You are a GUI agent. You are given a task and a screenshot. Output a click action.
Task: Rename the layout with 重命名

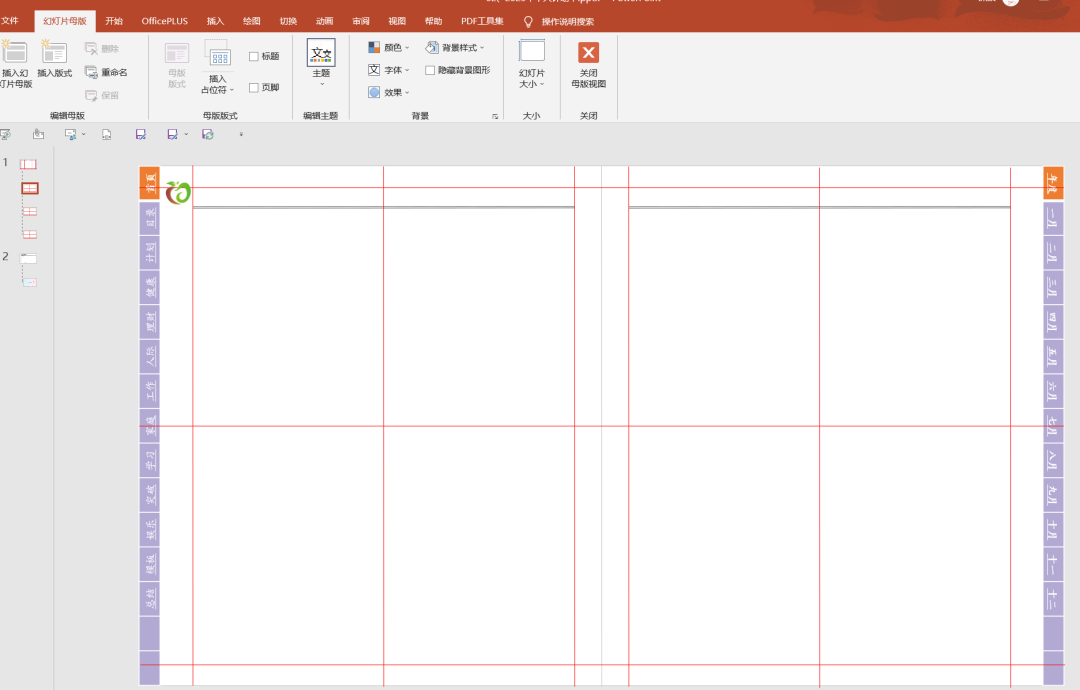106,72
